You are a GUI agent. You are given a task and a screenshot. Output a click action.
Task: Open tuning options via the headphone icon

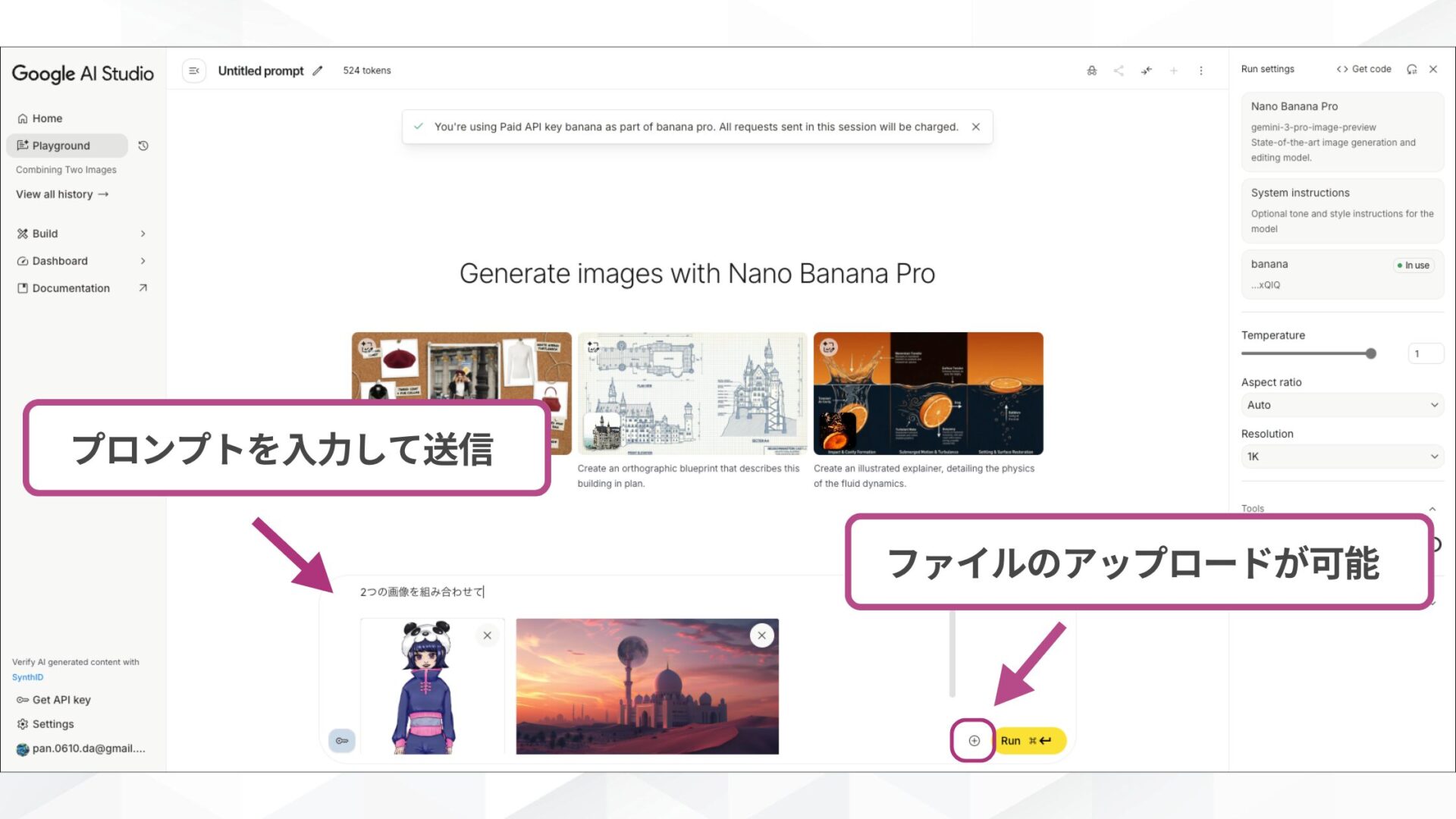1411,69
